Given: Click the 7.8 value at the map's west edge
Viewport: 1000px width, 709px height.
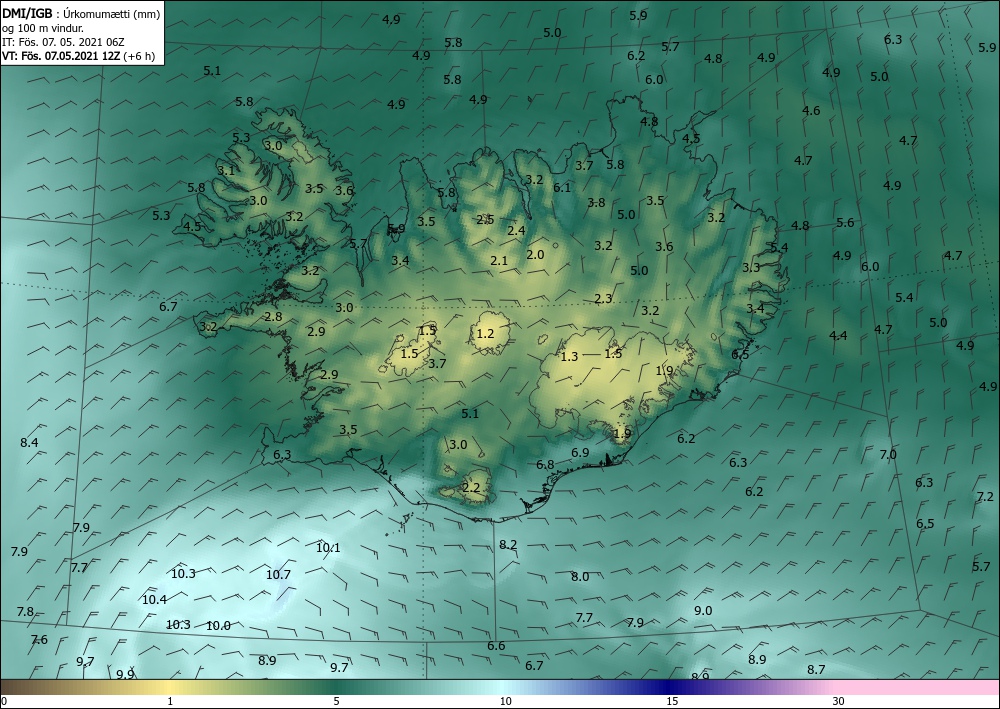Looking at the screenshot, I should click(25, 611).
